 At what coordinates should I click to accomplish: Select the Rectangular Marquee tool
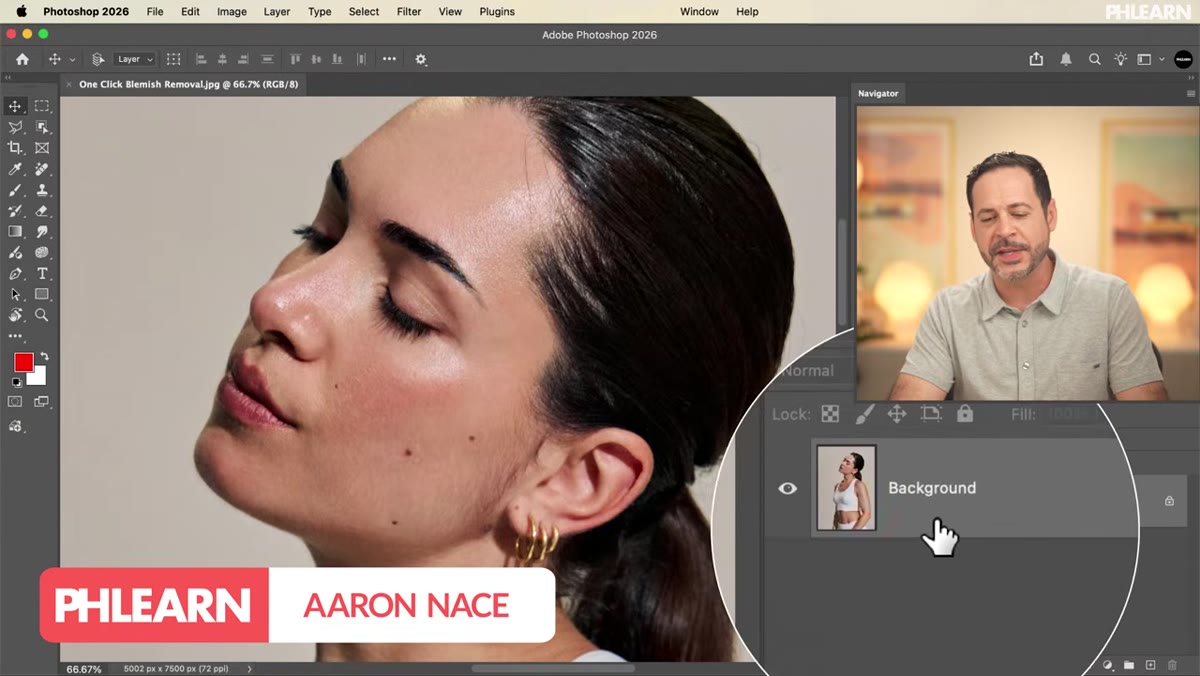tap(42, 106)
